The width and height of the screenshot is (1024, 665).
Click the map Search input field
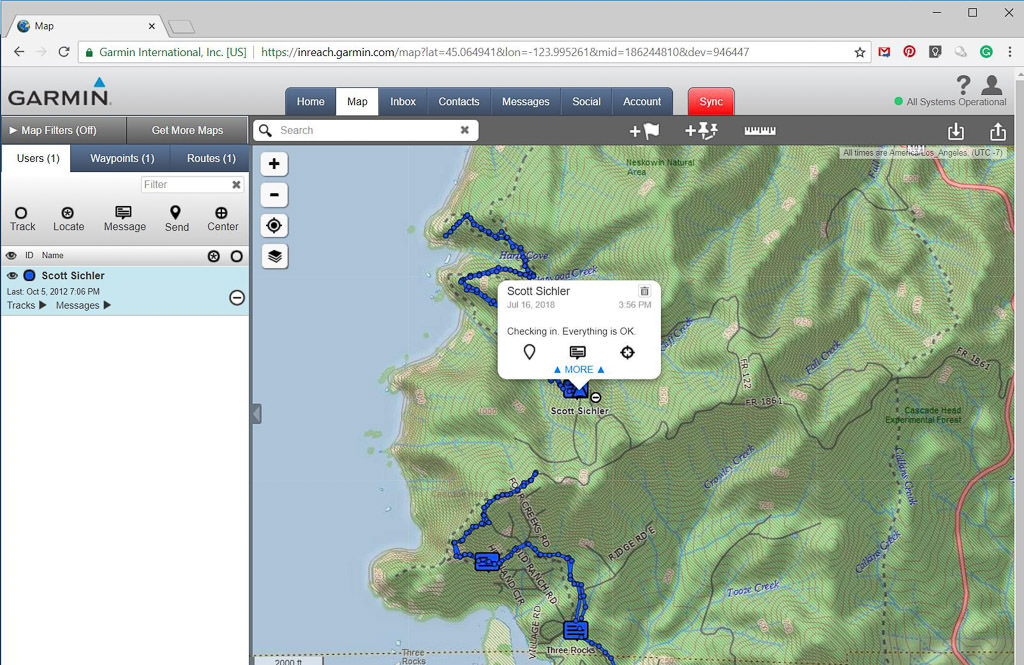coord(365,130)
